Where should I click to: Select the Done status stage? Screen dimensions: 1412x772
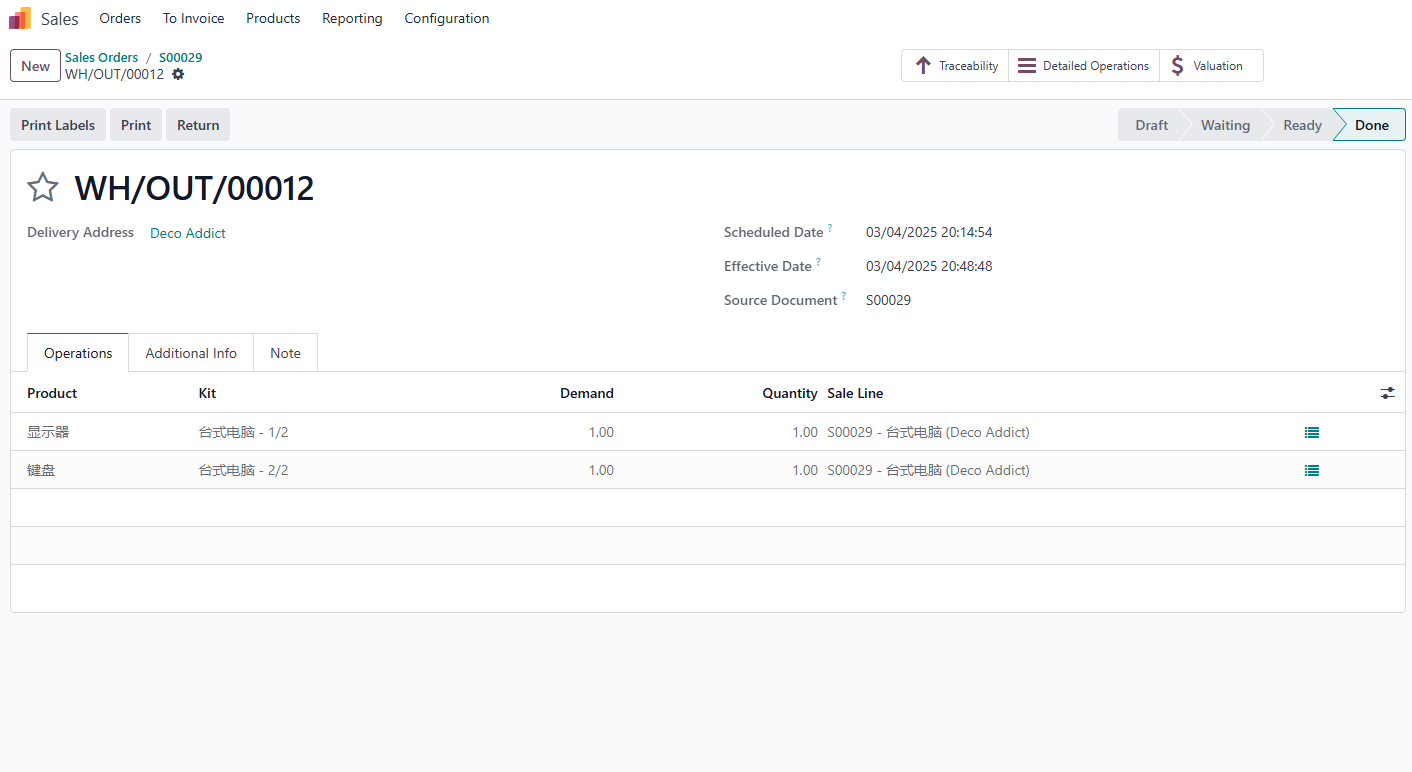(1371, 125)
